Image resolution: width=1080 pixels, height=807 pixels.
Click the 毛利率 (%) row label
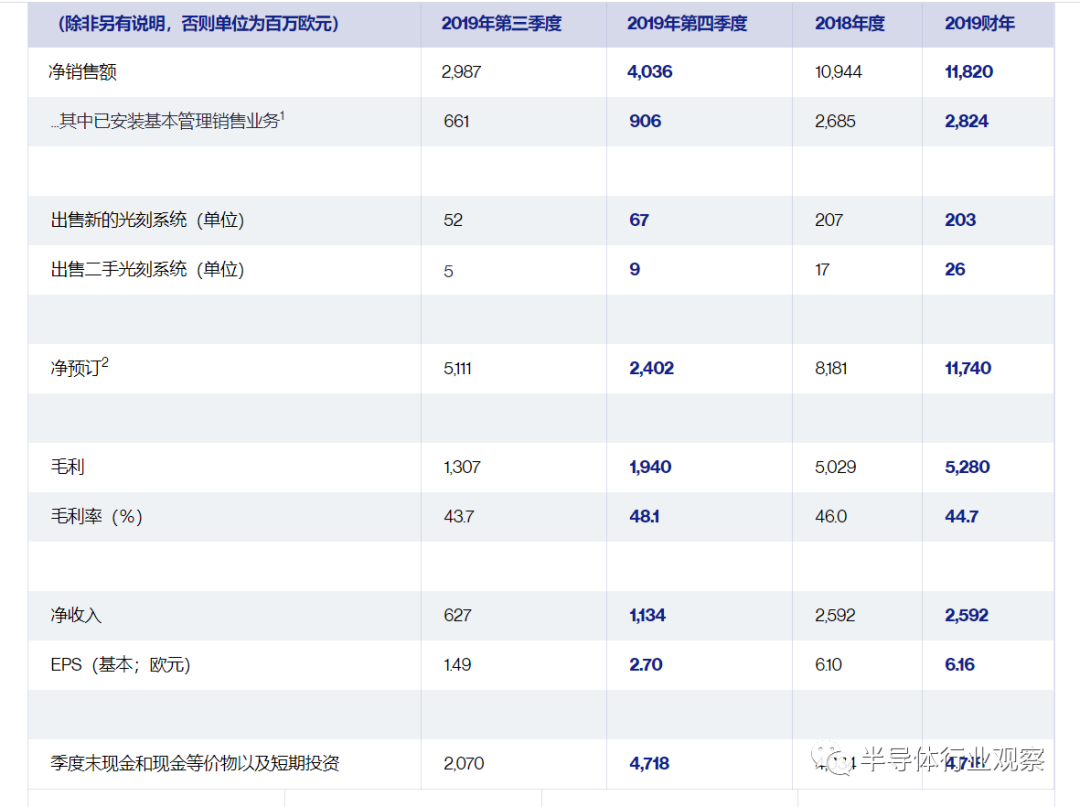[x=96, y=516]
